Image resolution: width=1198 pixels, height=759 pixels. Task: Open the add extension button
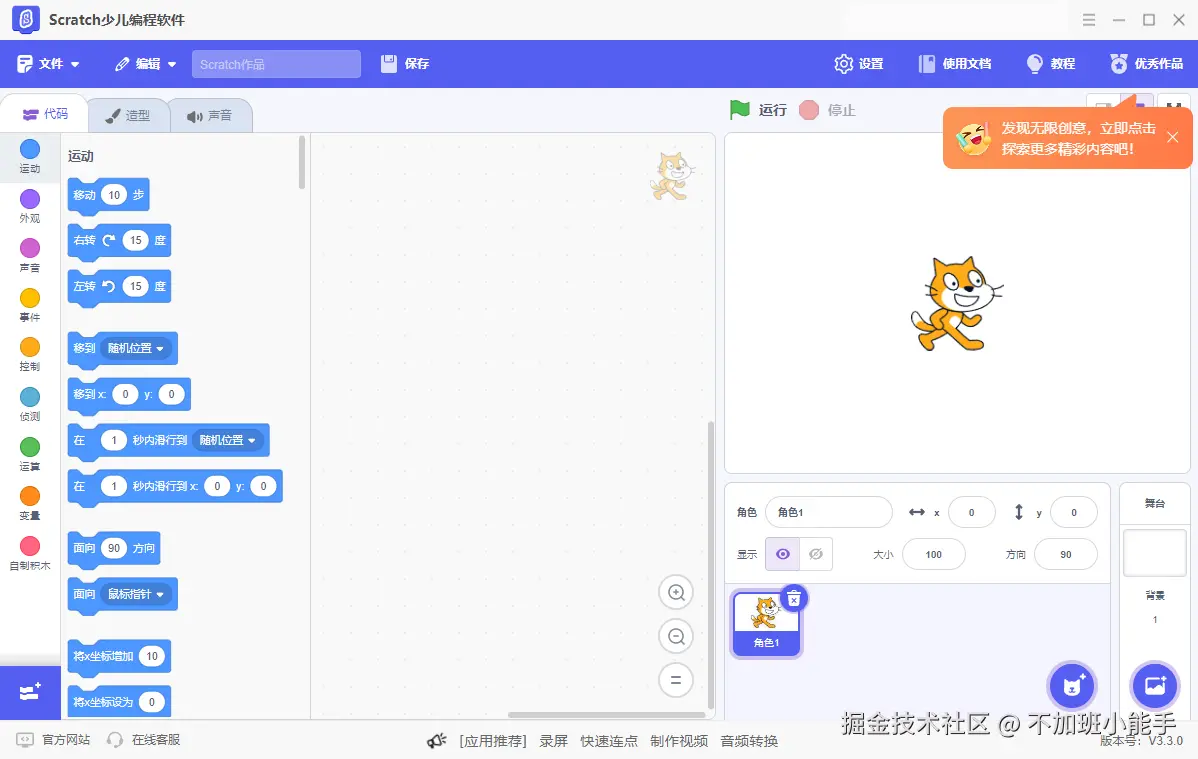pyautogui.click(x=30, y=693)
